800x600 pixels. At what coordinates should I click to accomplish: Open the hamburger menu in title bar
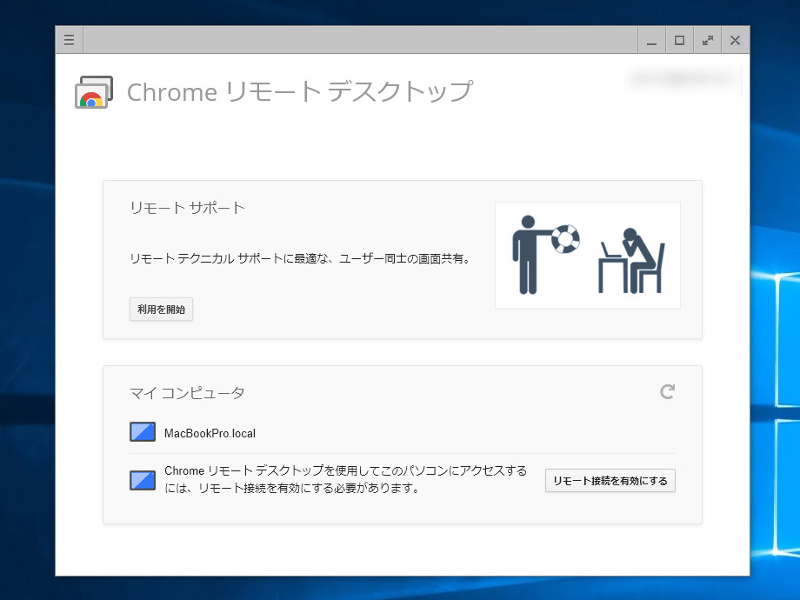point(69,40)
